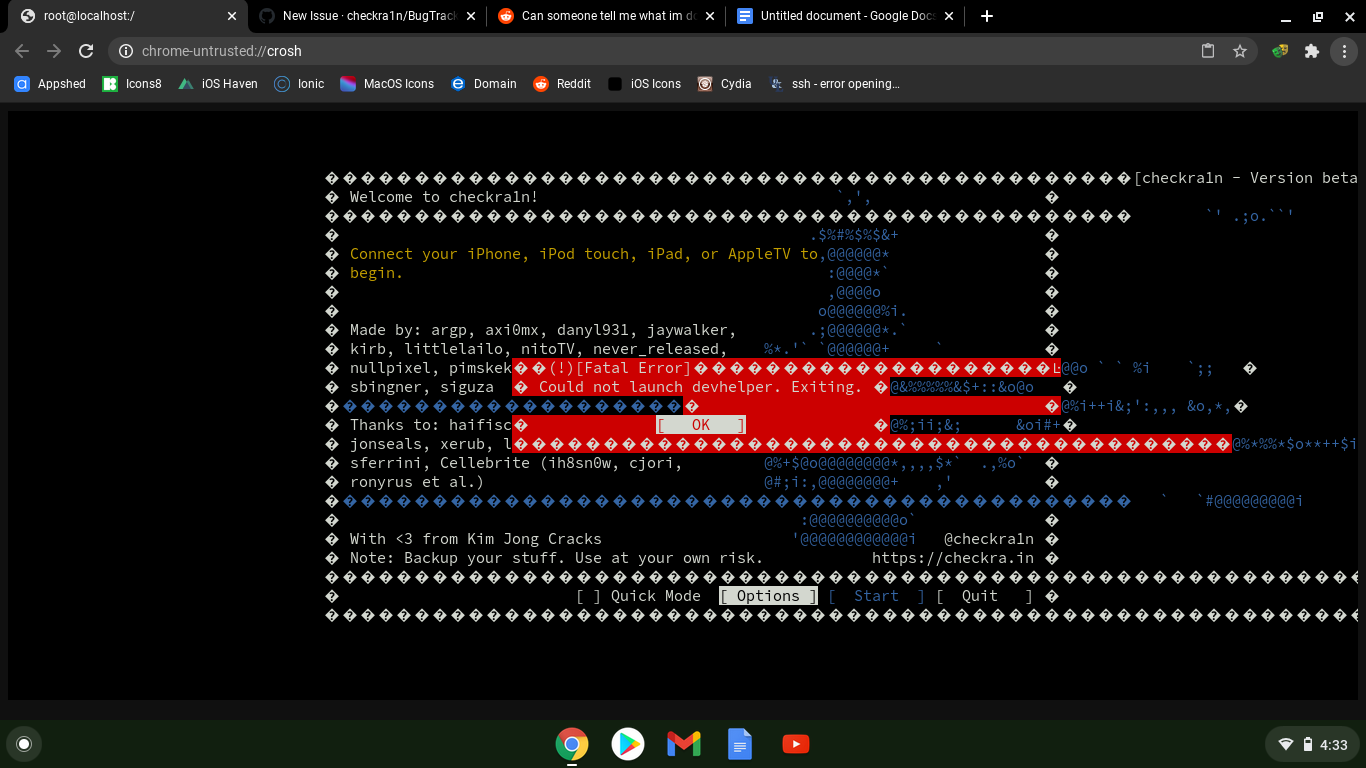Screen dimensions: 1366x768
Task: Launch Chrome from the shelf
Action: click(571, 744)
